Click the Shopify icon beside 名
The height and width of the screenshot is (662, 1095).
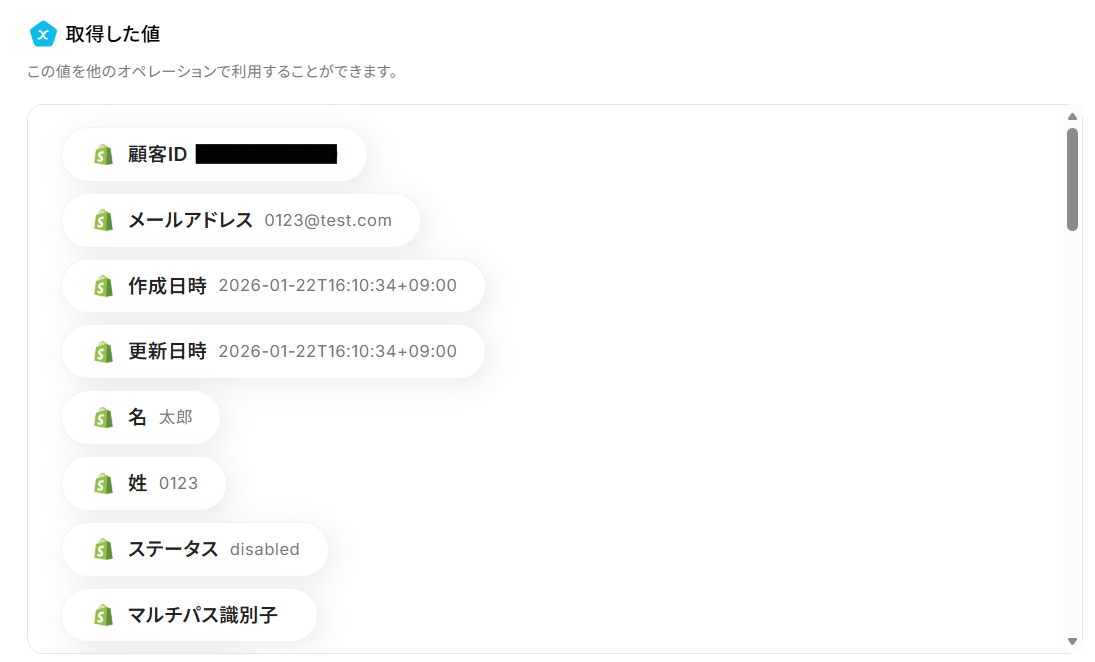[103, 418]
